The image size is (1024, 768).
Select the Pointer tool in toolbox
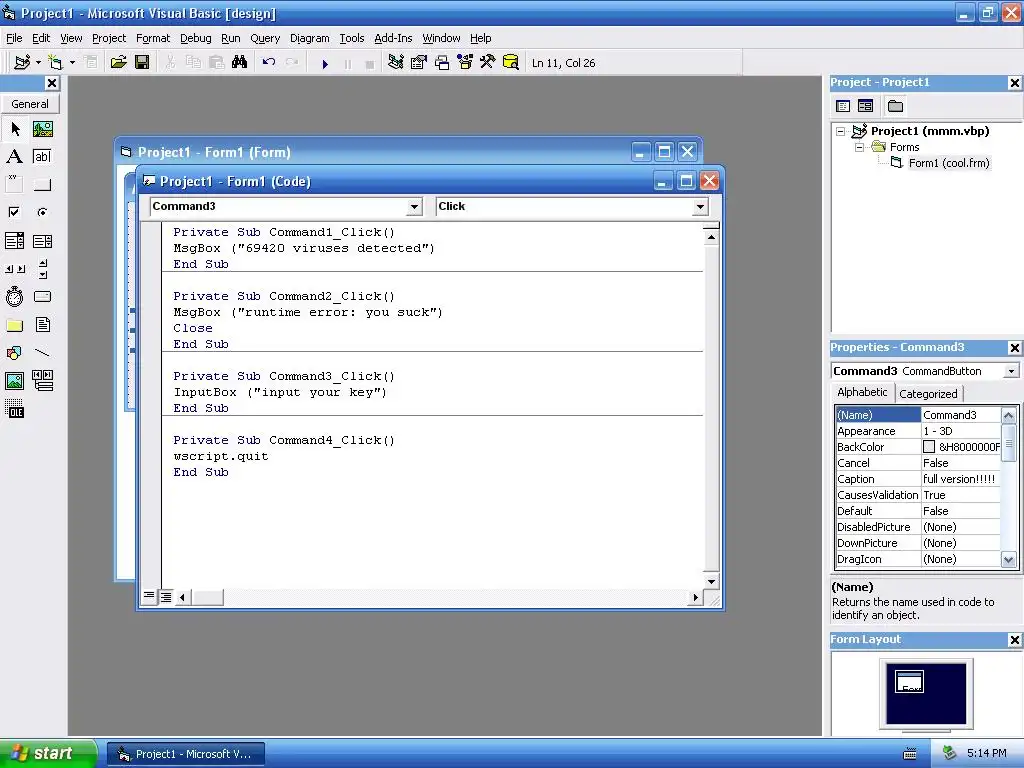[14, 129]
